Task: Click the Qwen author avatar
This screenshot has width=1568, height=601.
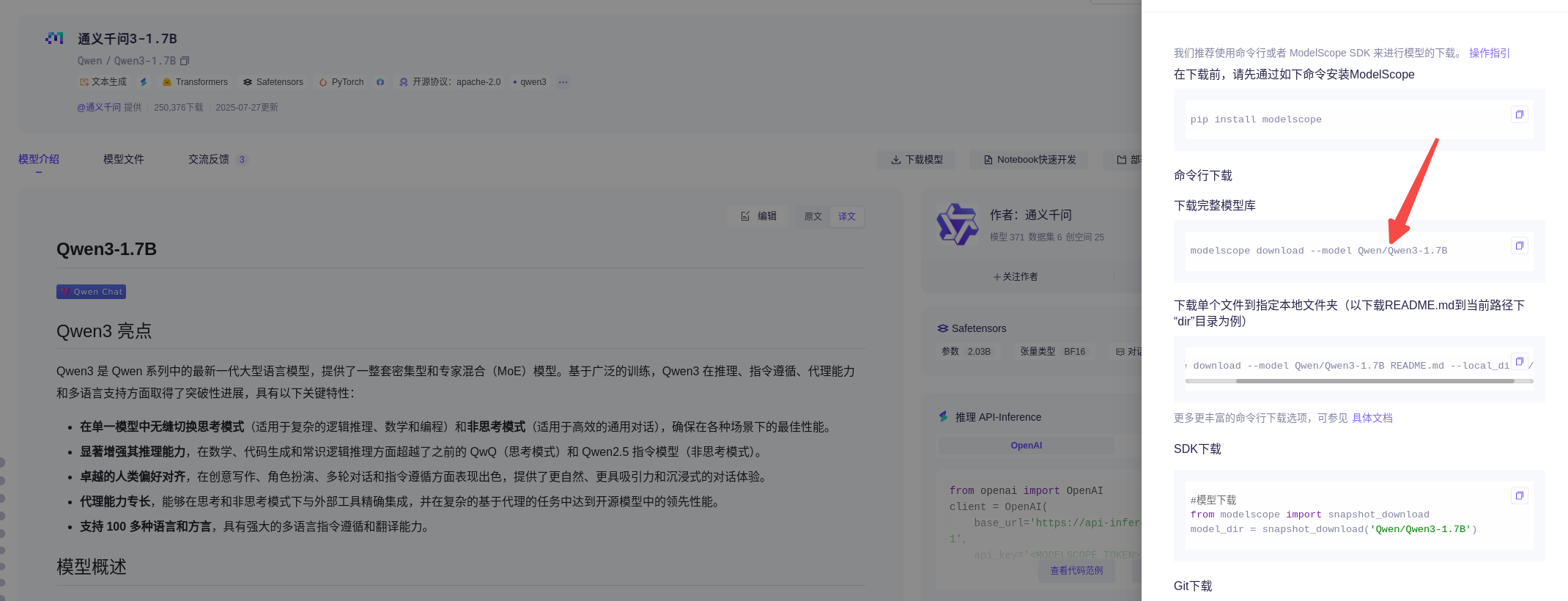Action: tap(957, 224)
